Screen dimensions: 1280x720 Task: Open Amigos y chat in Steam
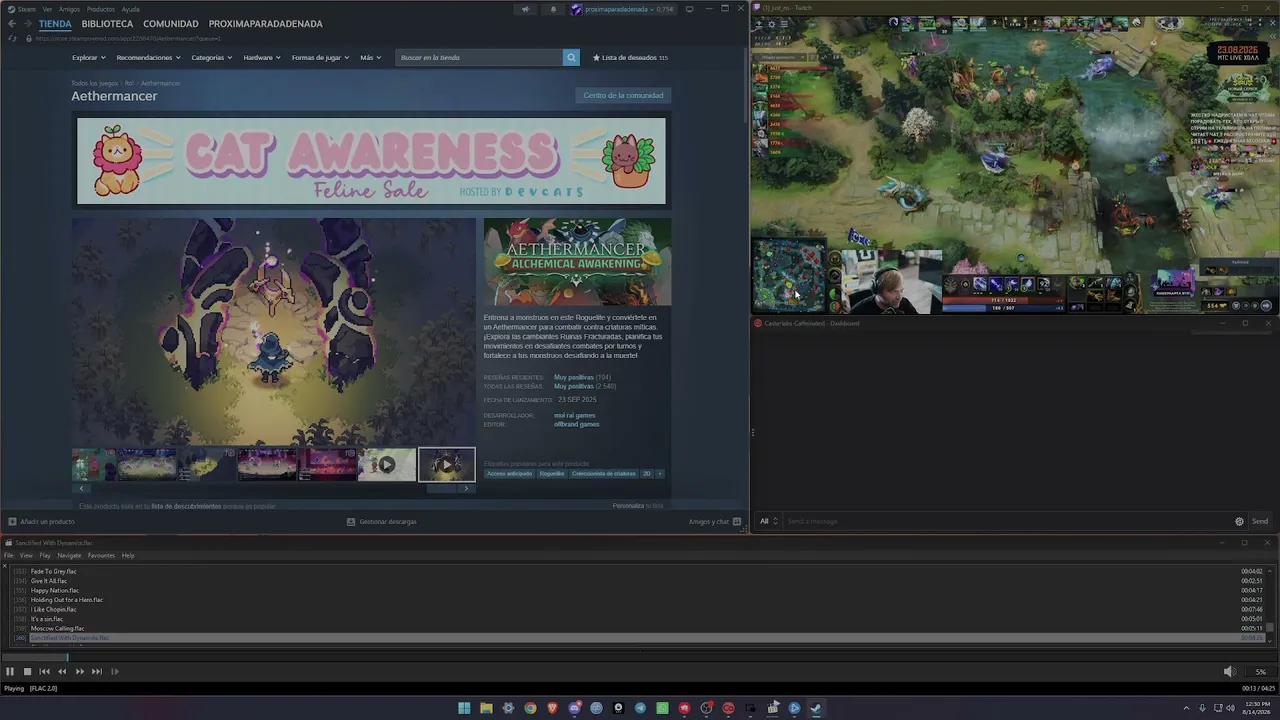click(714, 521)
